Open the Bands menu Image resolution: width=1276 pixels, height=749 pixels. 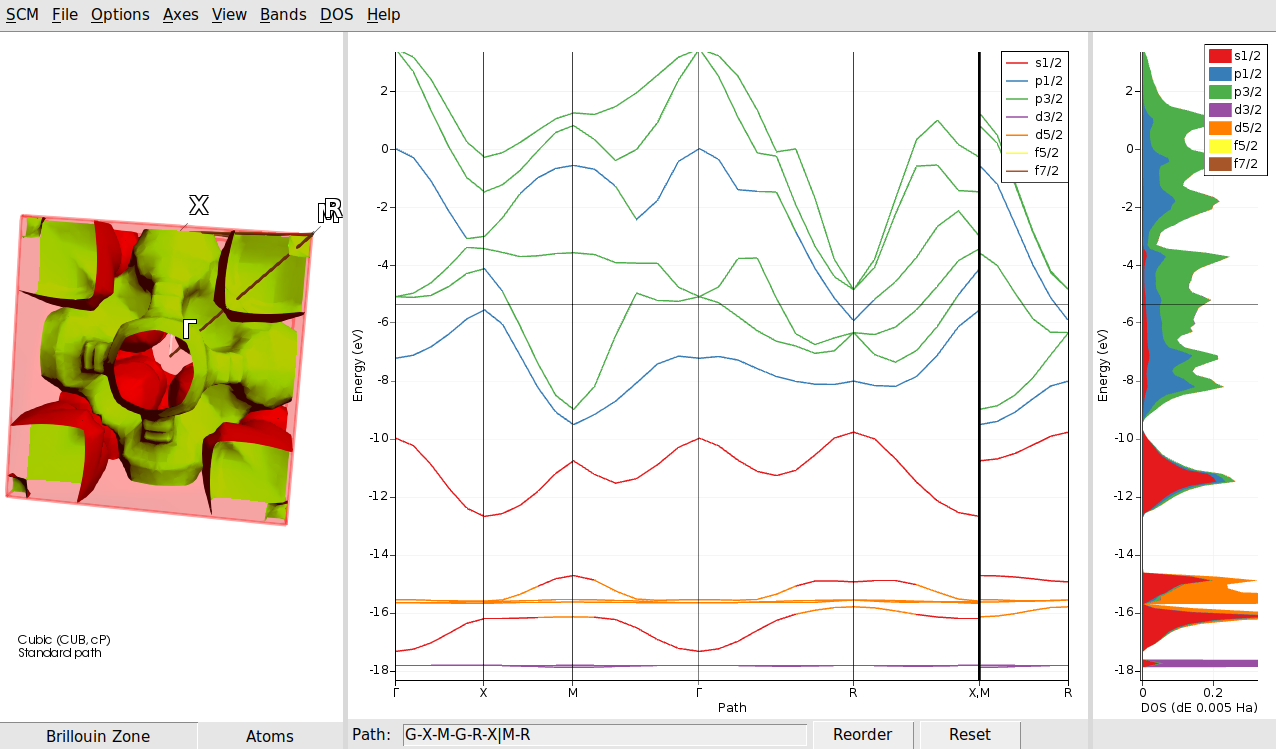click(x=282, y=14)
